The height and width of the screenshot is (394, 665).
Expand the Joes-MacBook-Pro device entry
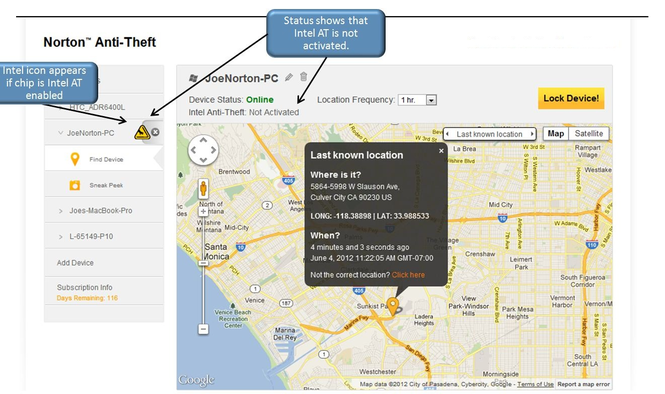(x=60, y=211)
